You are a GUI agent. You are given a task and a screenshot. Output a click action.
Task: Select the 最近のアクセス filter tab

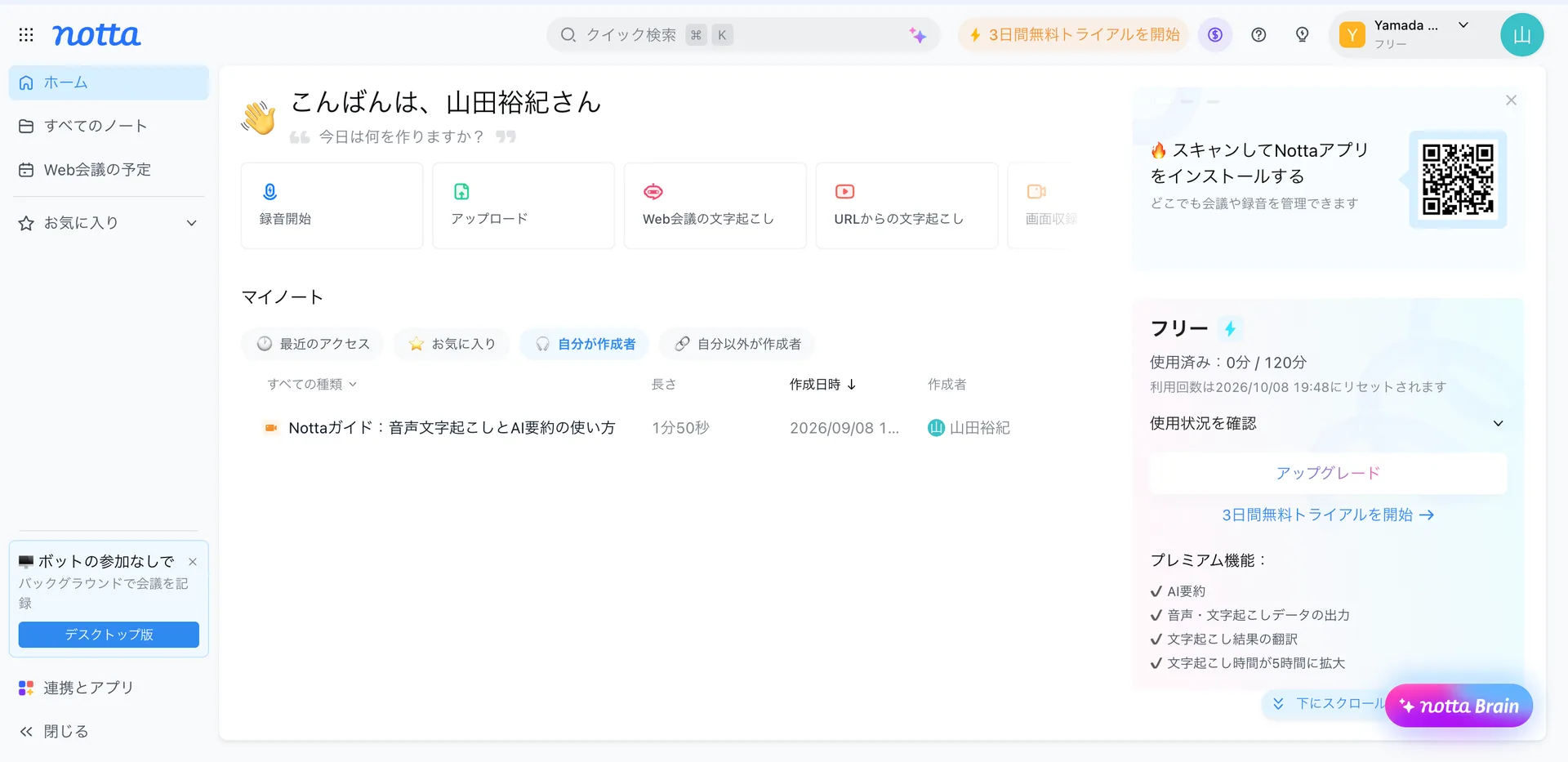314,344
